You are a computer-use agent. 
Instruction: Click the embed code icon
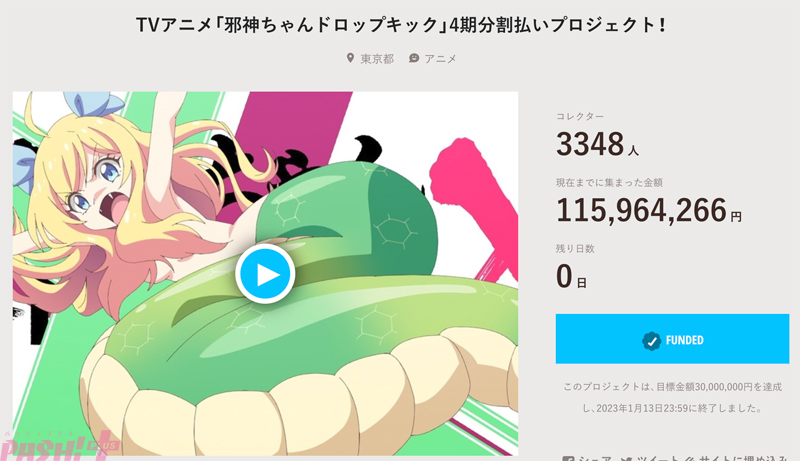(x=690, y=458)
